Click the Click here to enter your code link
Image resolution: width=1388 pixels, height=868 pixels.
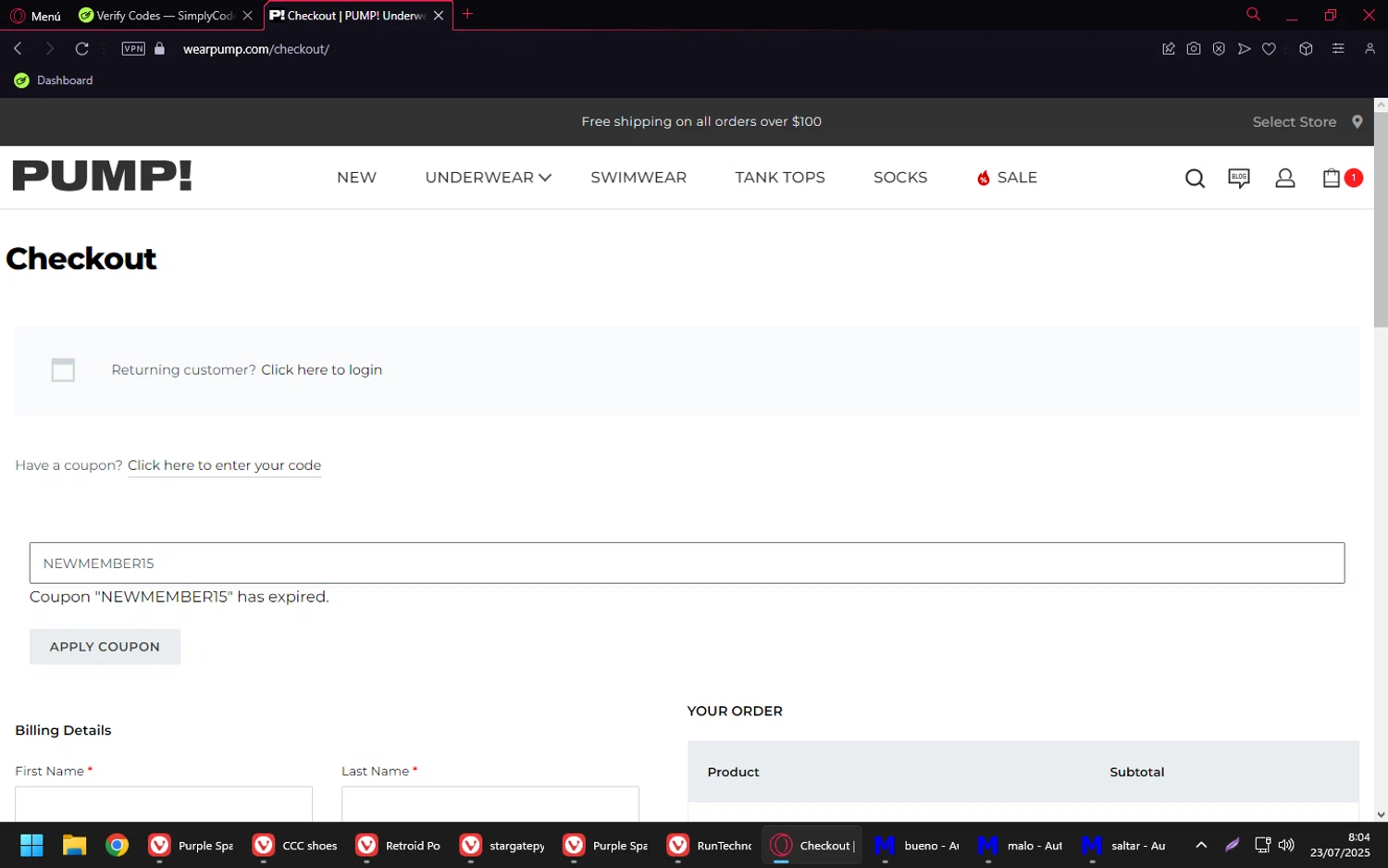[x=224, y=465]
